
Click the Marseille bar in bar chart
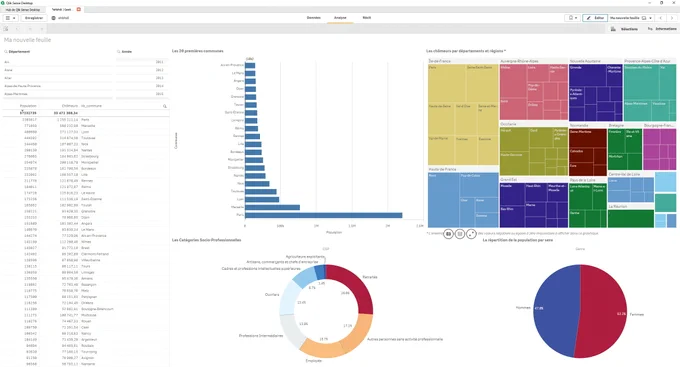tap(272, 207)
